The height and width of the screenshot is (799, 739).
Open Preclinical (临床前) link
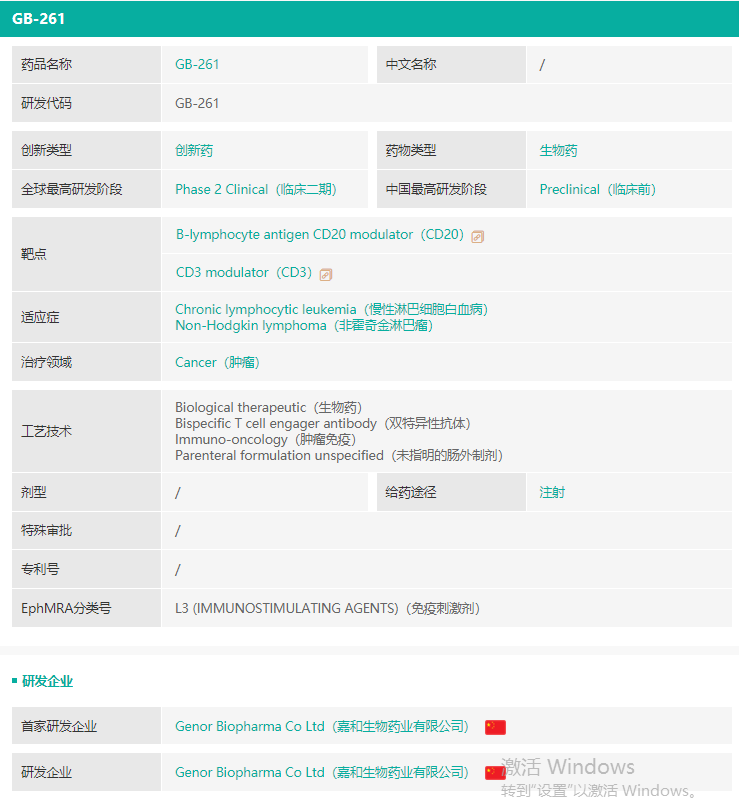pyautogui.click(x=598, y=189)
